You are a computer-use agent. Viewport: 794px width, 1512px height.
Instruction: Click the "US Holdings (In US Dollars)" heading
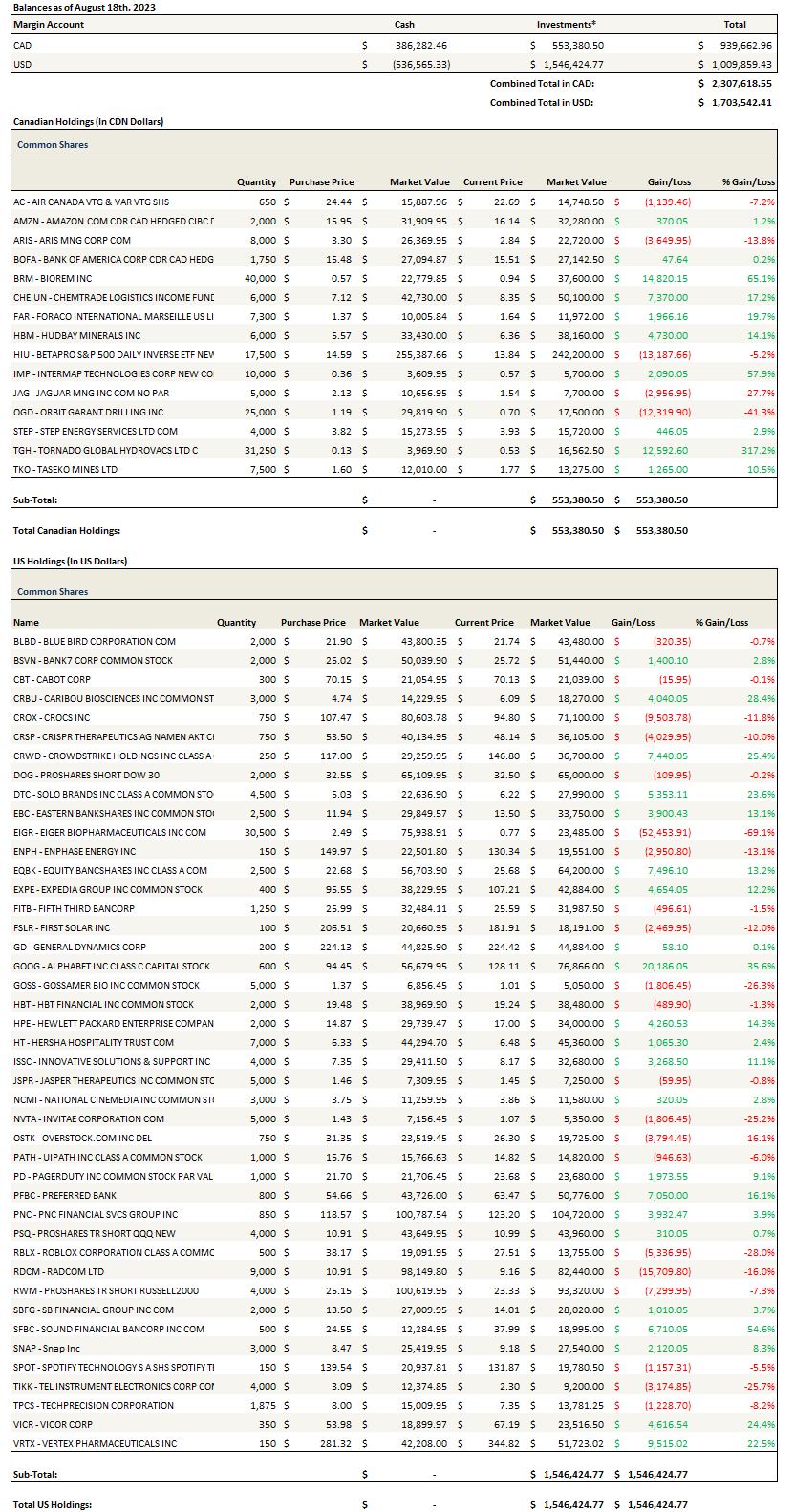click(x=70, y=562)
